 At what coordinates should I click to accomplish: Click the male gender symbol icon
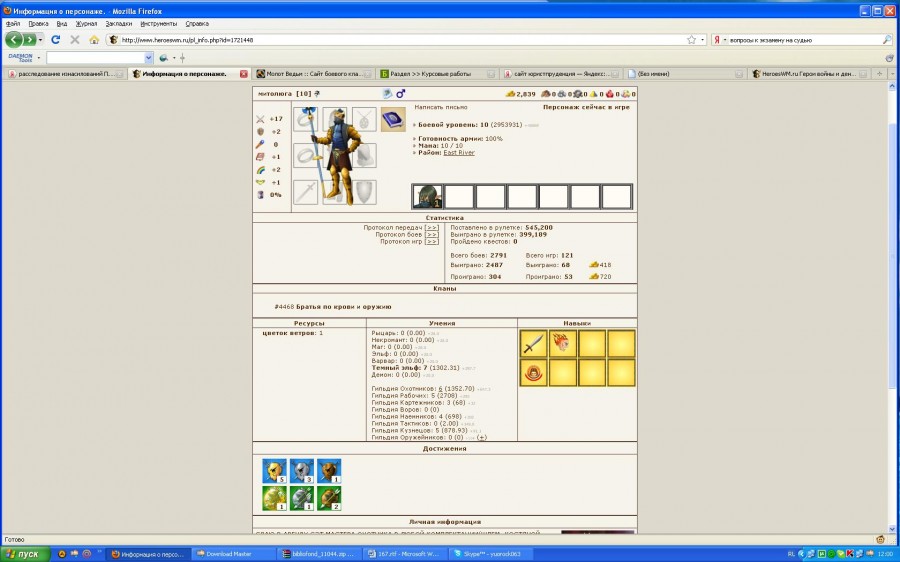click(401, 94)
